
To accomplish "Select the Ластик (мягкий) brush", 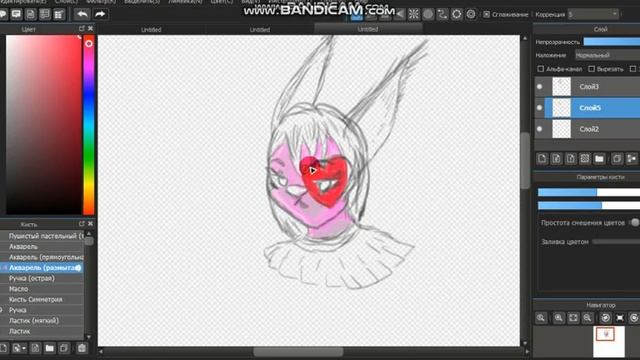I will pyautogui.click(x=42, y=321).
